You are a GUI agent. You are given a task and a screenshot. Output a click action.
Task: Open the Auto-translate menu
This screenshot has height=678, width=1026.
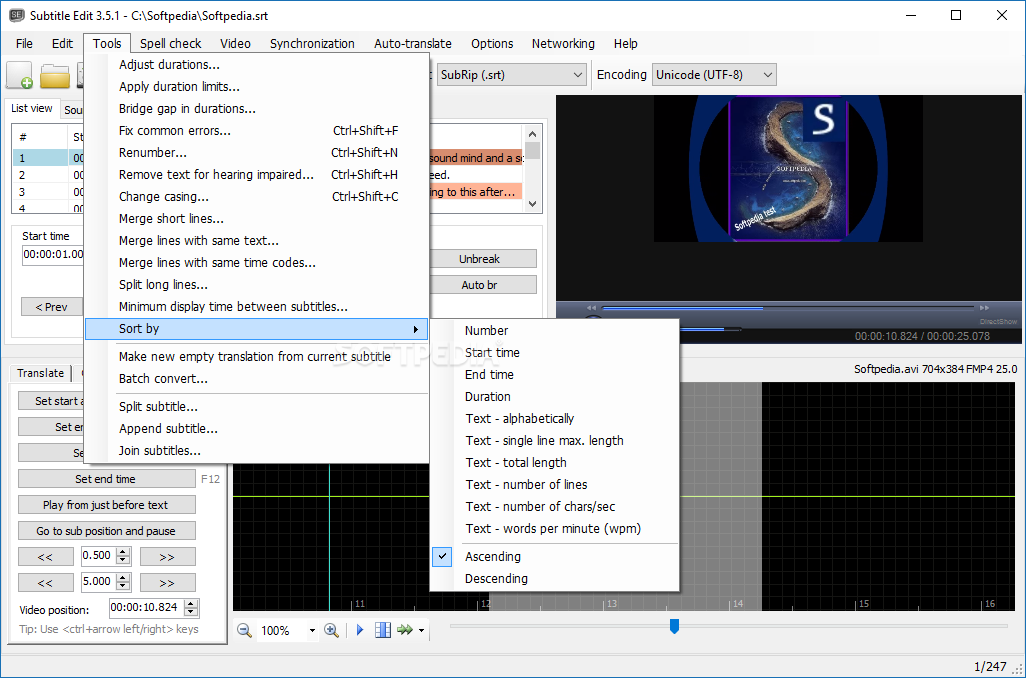[413, 44]
